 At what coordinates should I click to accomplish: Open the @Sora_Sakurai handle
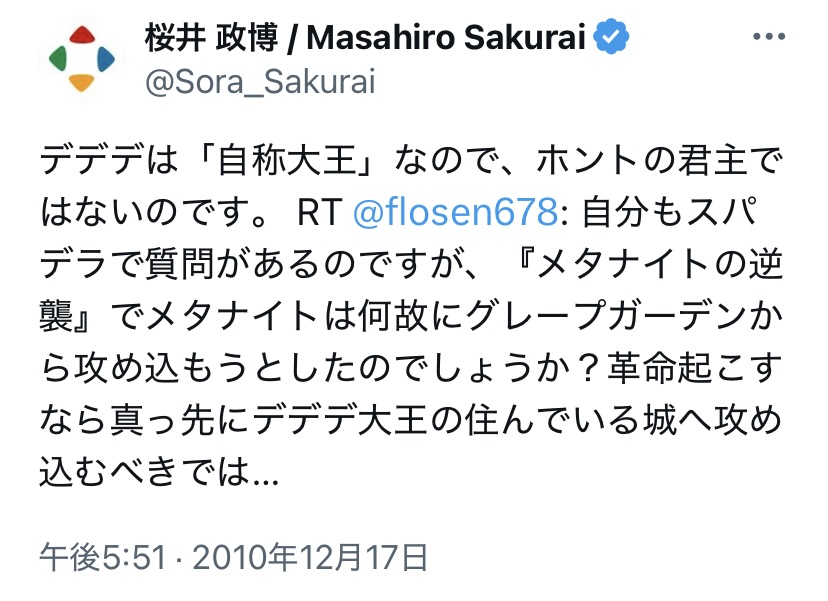tap(260, 82)
